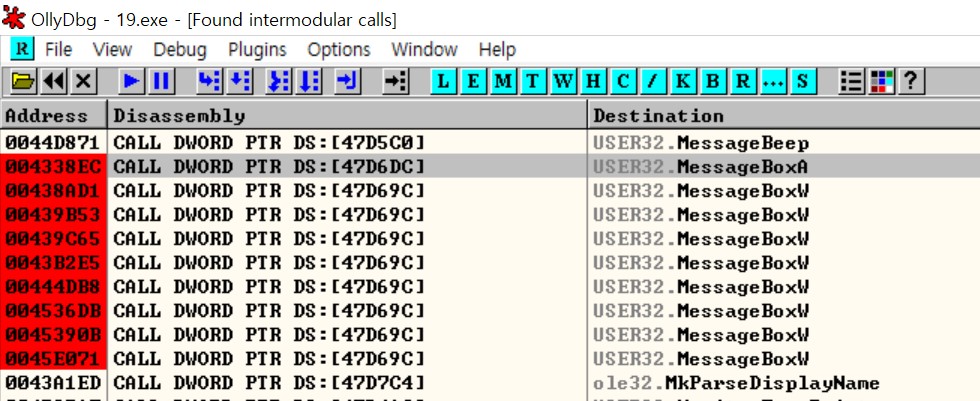
Task: Click USER32.MessageBoxA destination
Action: click(701, 167)
